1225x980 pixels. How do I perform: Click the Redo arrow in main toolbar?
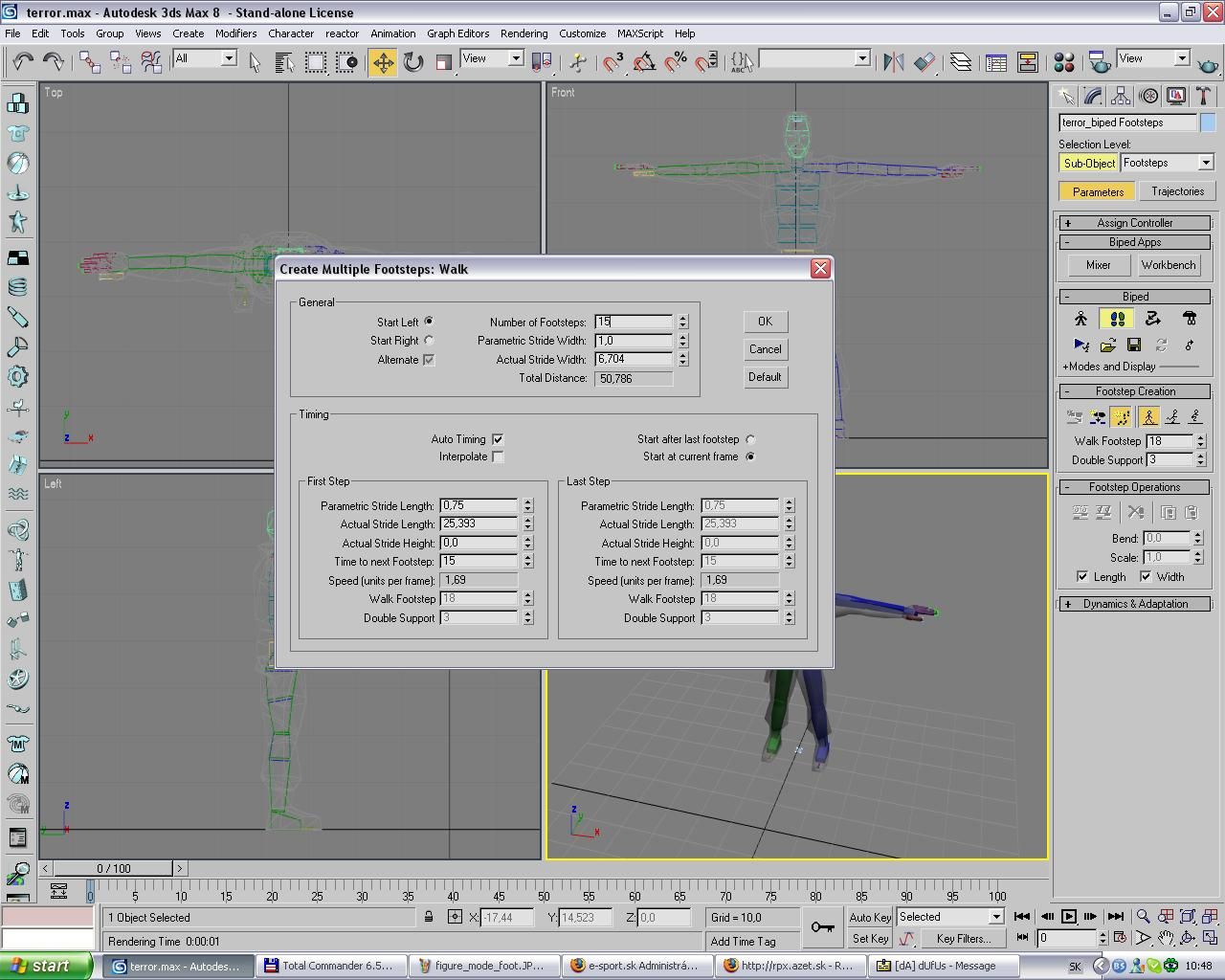pyautogui.click(x=53, y=61)
